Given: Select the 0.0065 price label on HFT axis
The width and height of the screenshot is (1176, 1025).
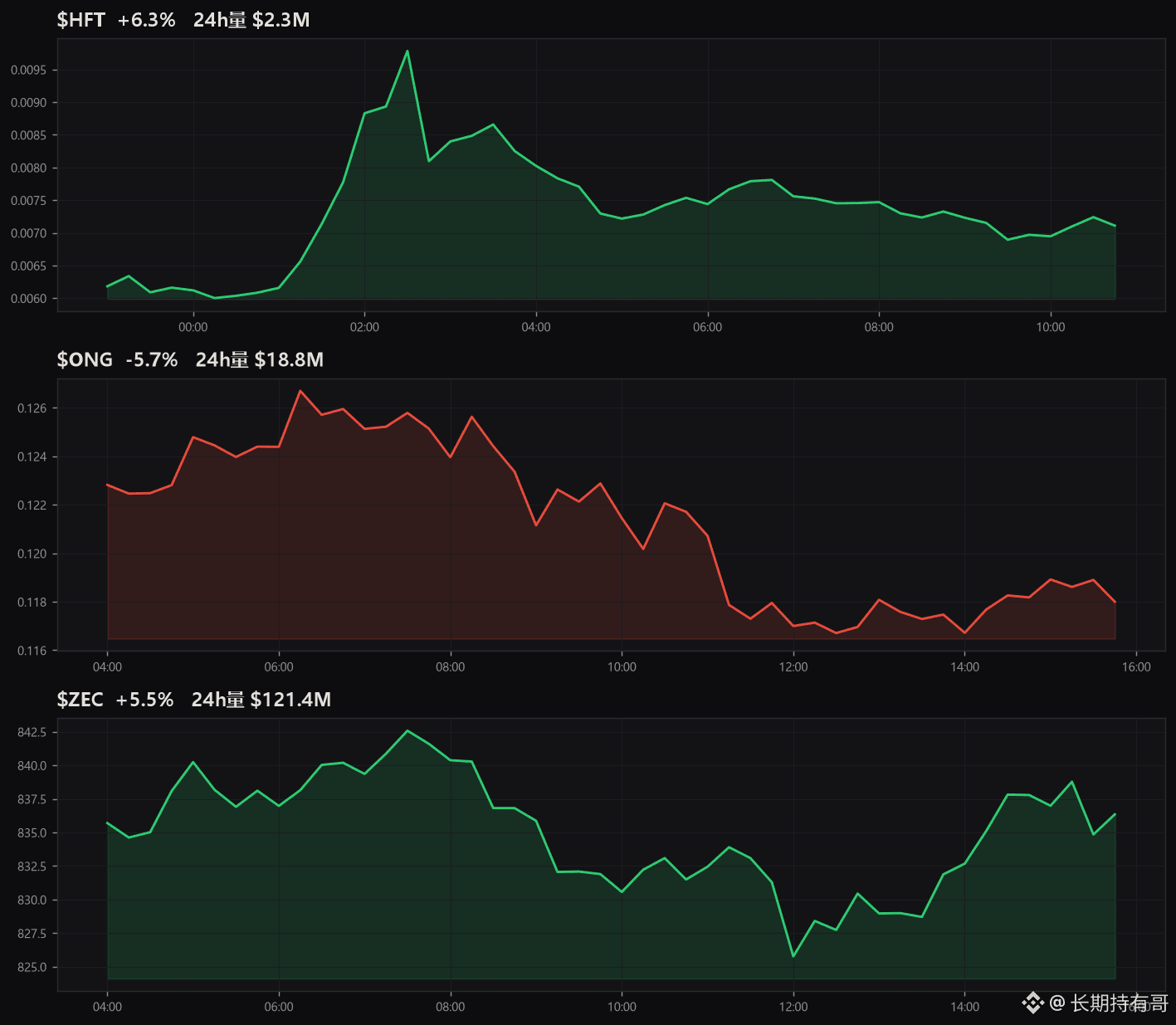Looking at the screenshot, I should 28,266.
